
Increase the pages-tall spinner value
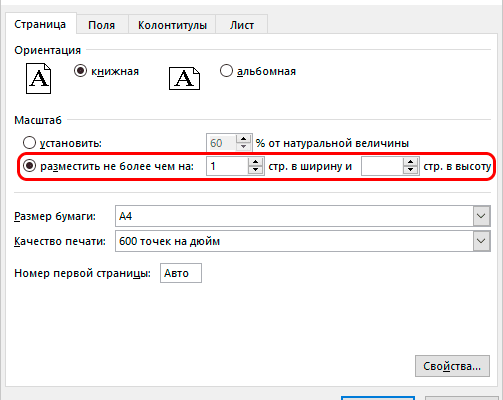[x=410, y=162]
